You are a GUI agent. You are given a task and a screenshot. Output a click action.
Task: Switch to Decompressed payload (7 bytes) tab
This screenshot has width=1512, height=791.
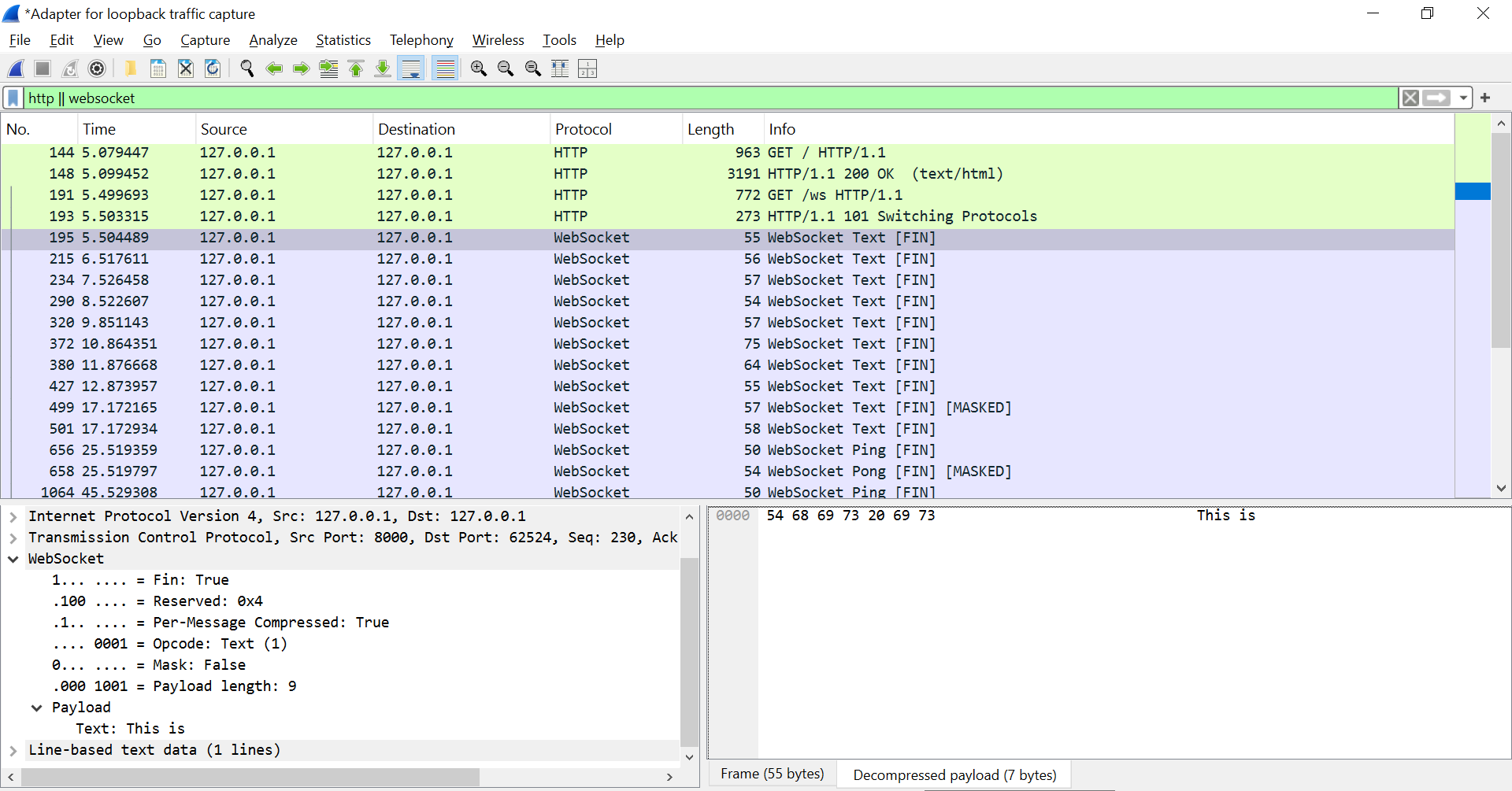(954, 775)
